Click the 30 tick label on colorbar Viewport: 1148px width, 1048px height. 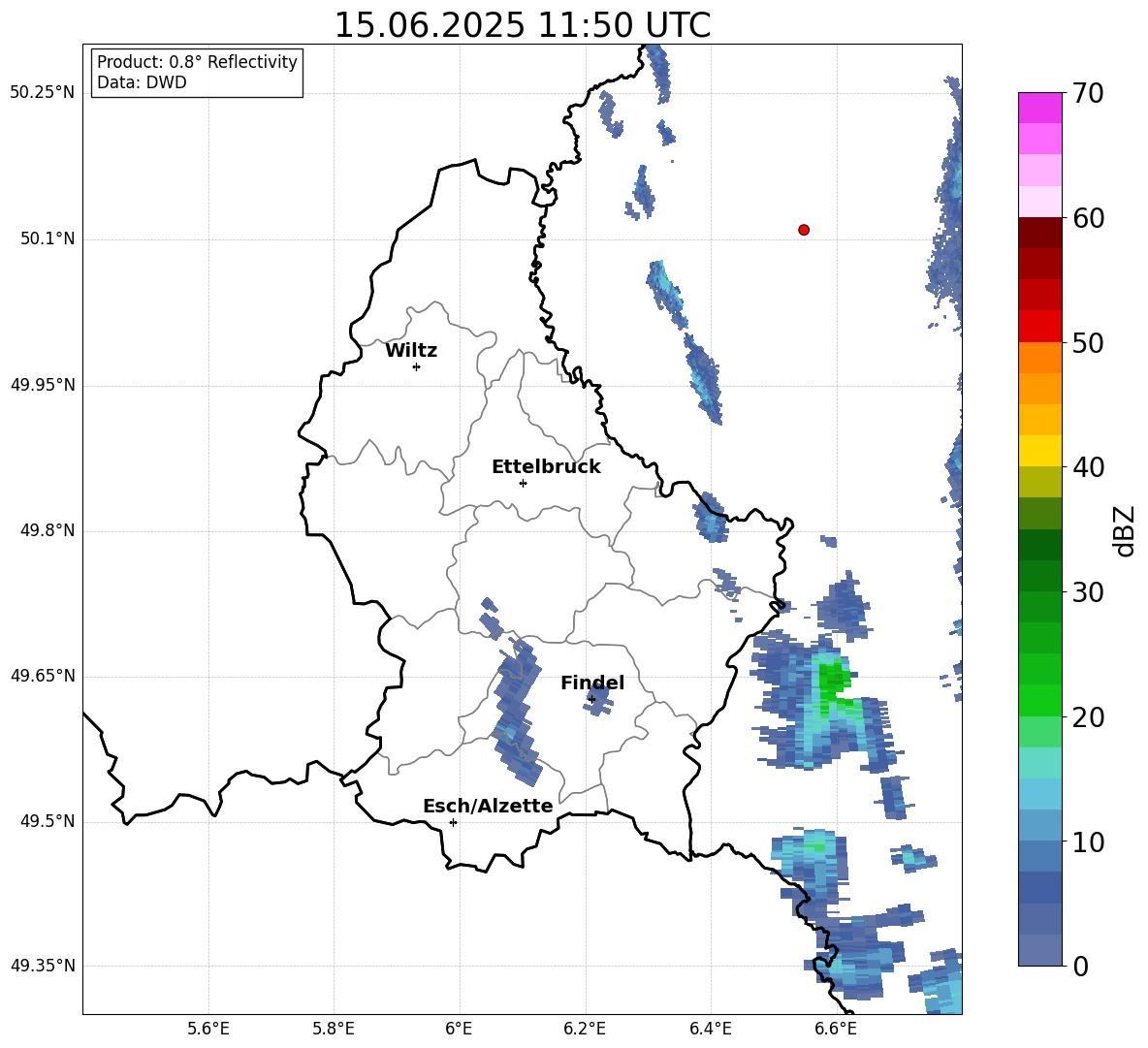pos(1088,592)
